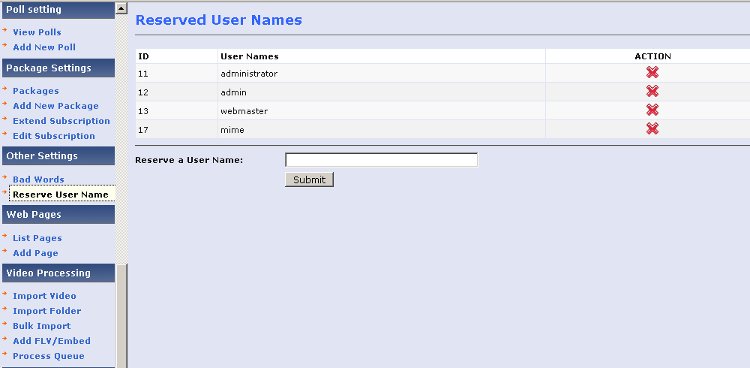Open Add New Package
Screen dimensions: 750x368
[x=55, y=106]
